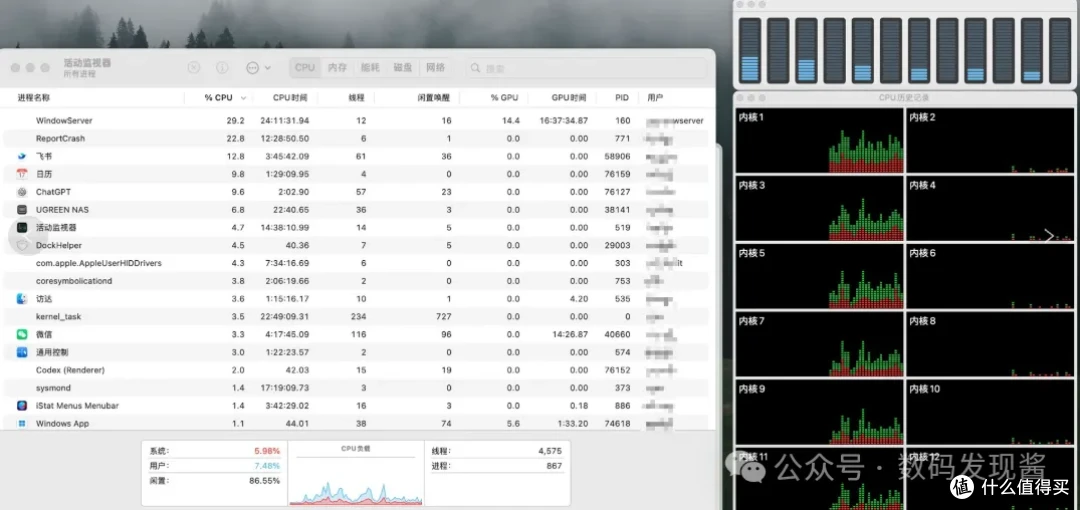Click the stop process toolbar icon
The height and width of the screenshot is (510, 1080).
point(194,68)
